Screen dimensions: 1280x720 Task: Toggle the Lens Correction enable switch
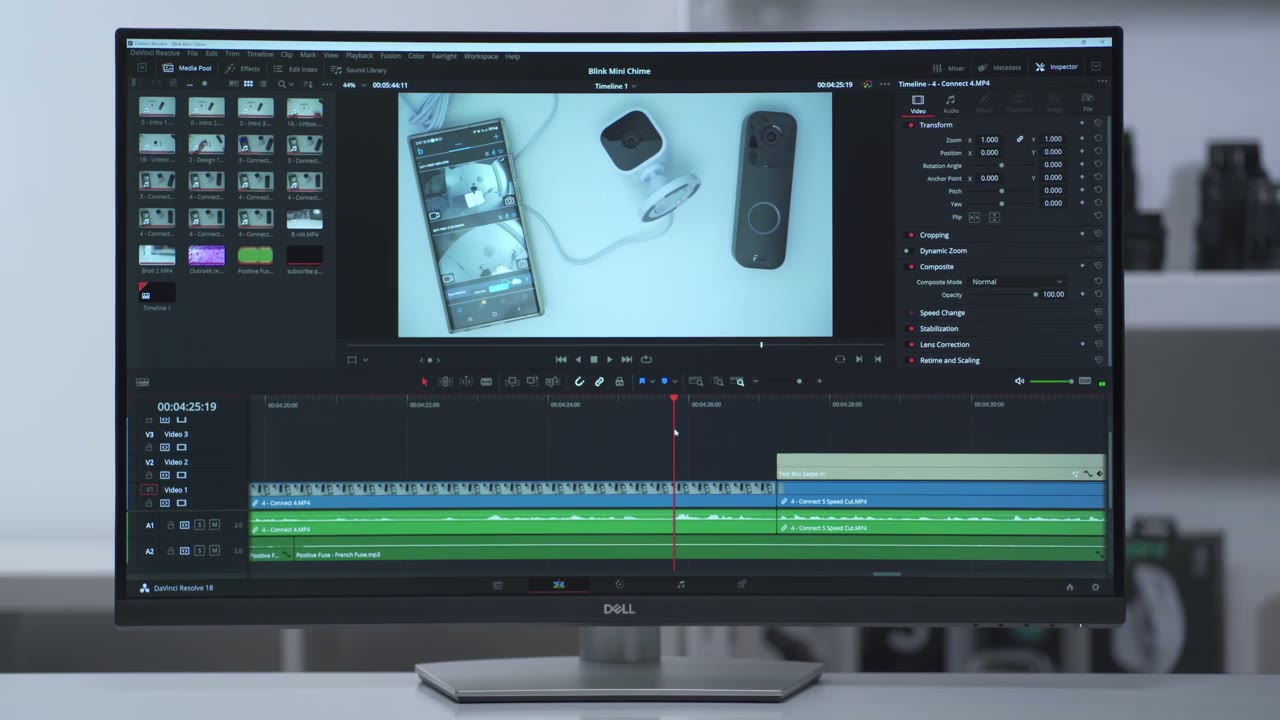coord(910,345)
